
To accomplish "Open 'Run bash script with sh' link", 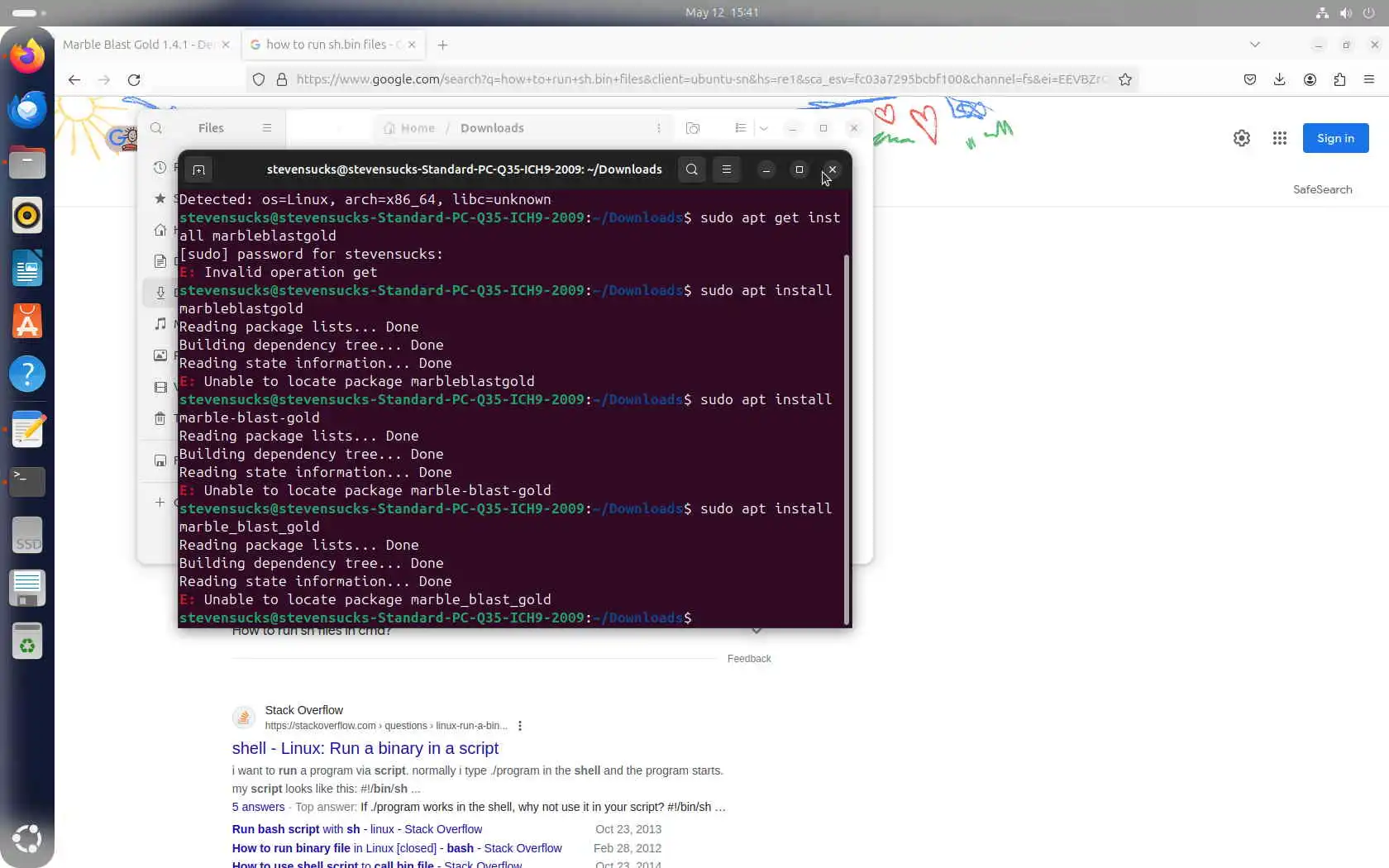I will coord(357,829).
